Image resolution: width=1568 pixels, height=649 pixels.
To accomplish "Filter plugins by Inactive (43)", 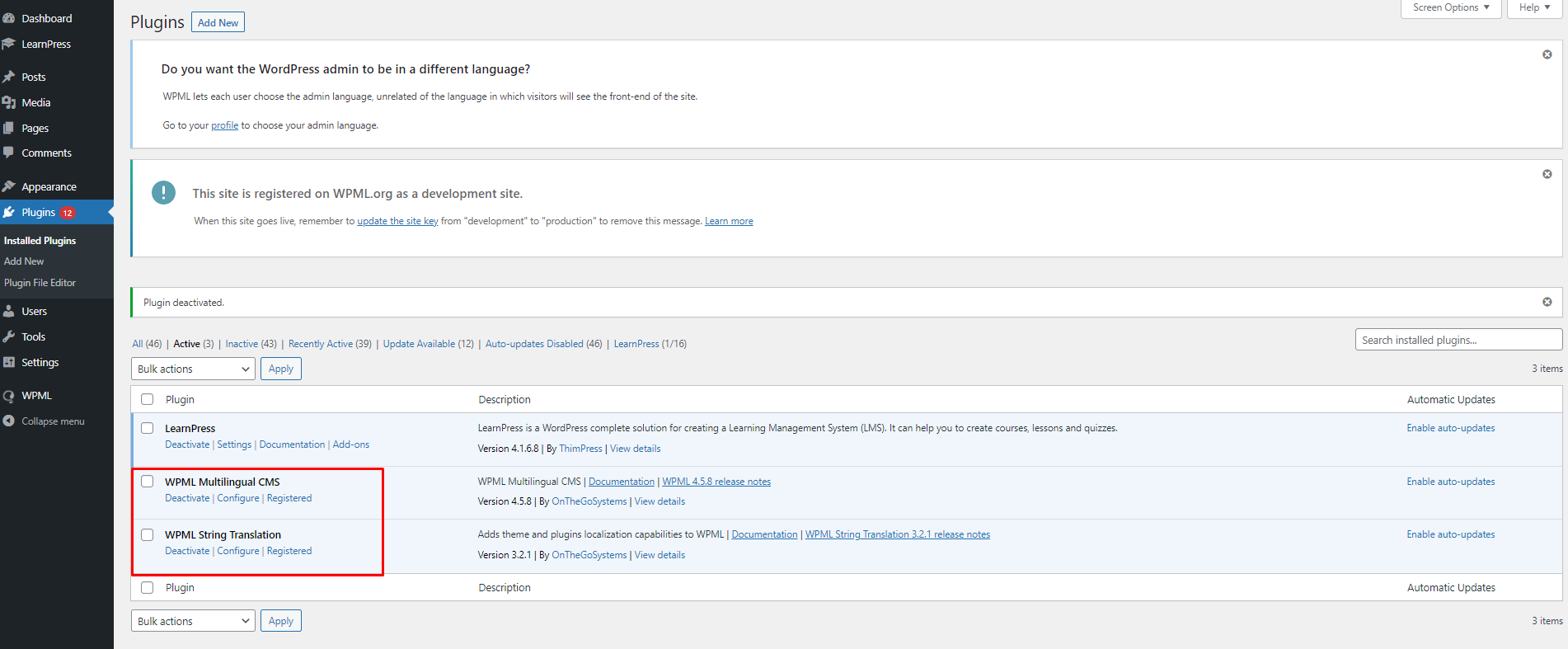I will [x=251, y=344].
